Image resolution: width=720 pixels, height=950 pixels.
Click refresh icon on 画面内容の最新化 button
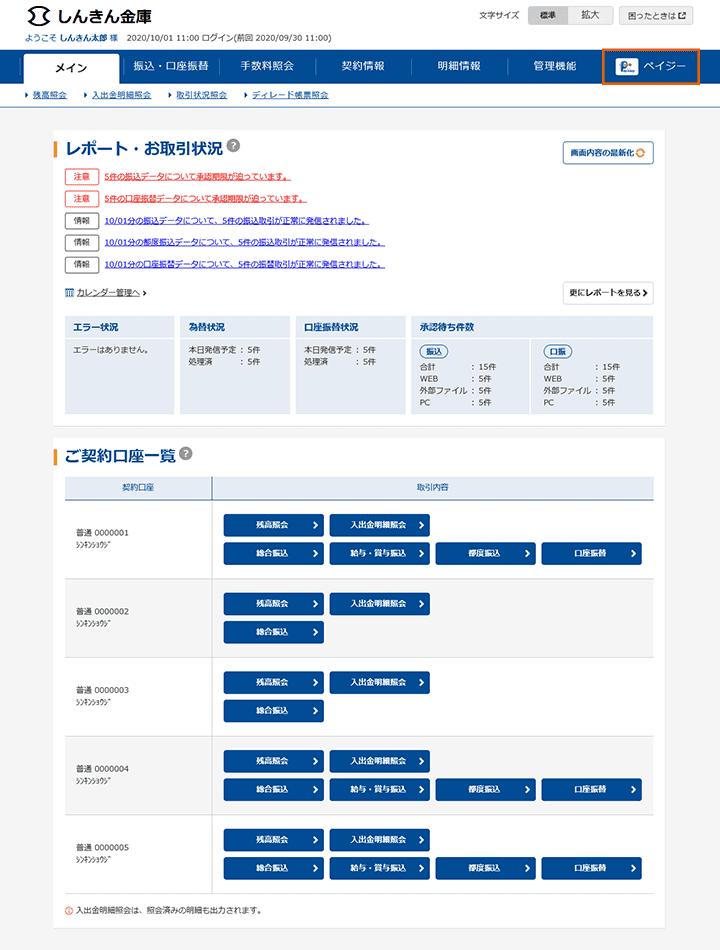pos(641,153)
